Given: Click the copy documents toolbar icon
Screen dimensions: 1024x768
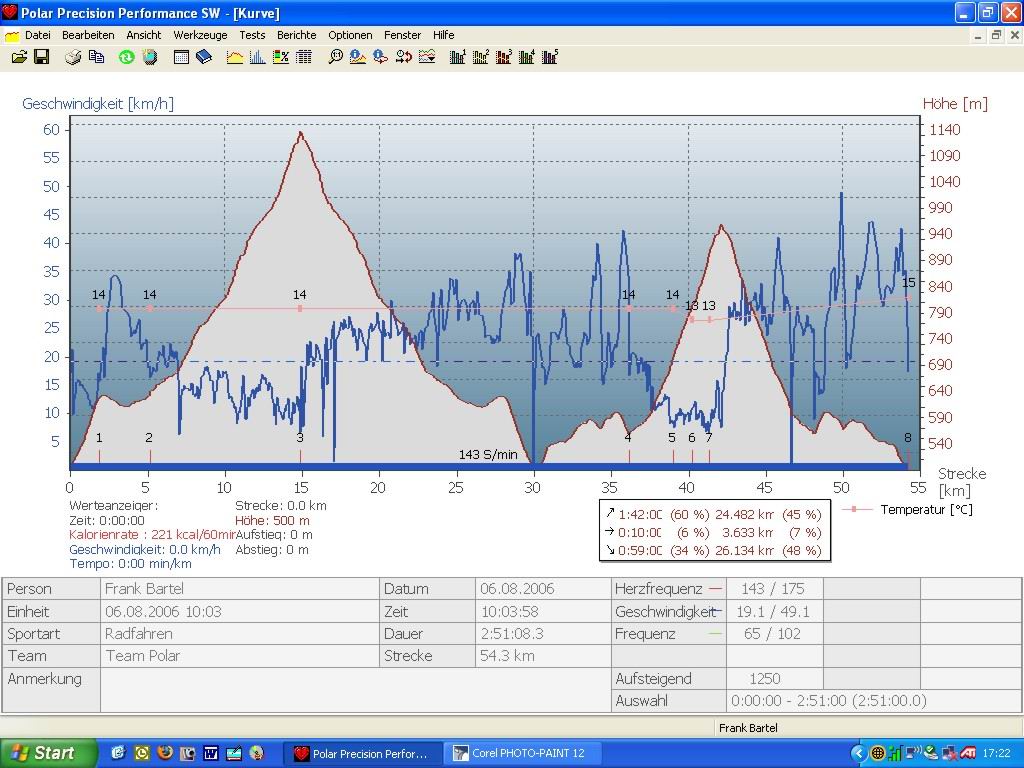Looking at the screenshot, I should (96, 57).
